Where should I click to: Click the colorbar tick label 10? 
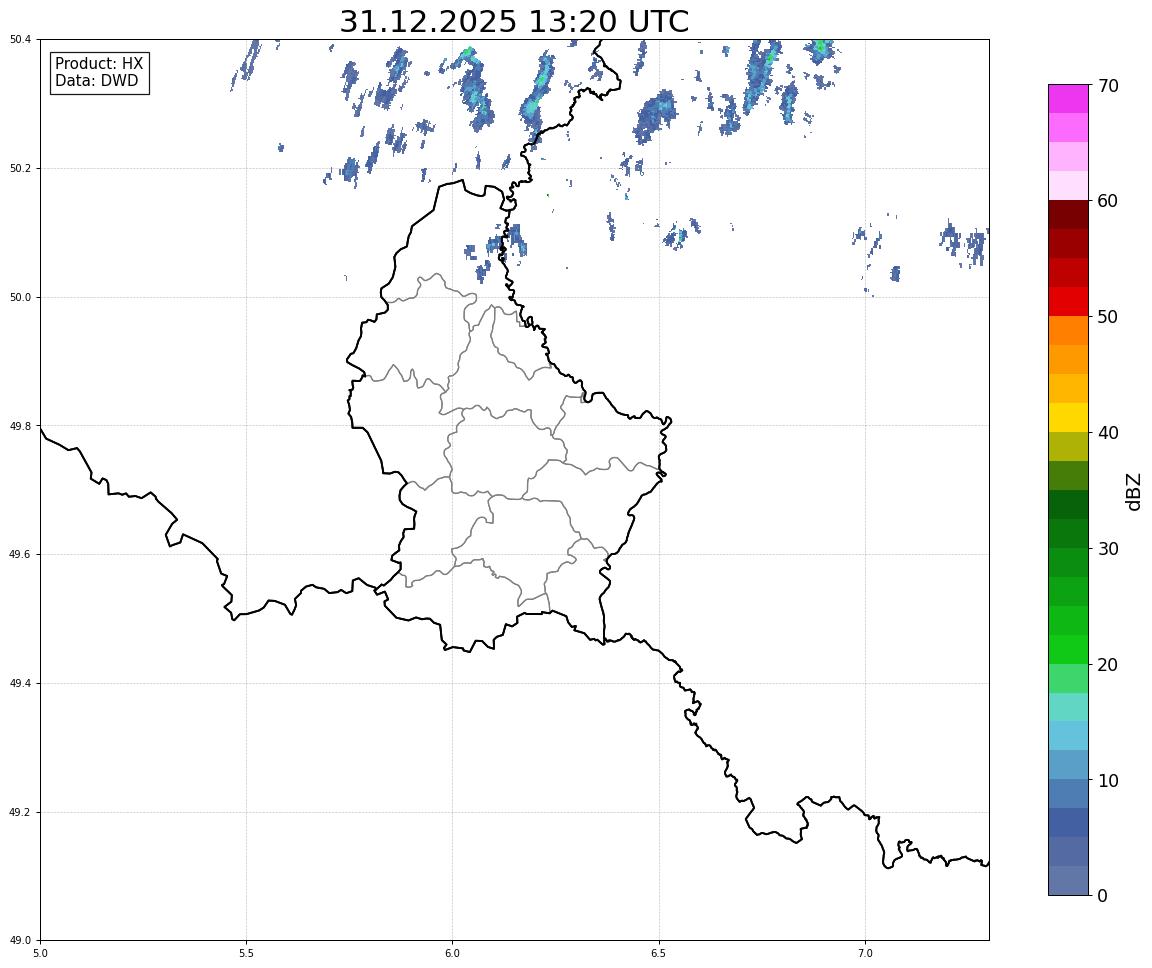1108,781
